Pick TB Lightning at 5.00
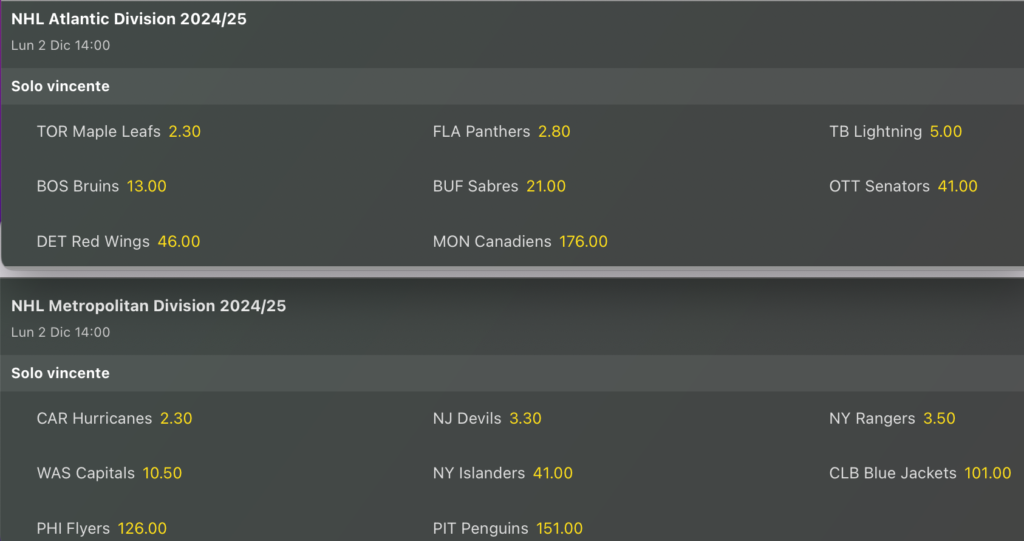 pos(945,132)
